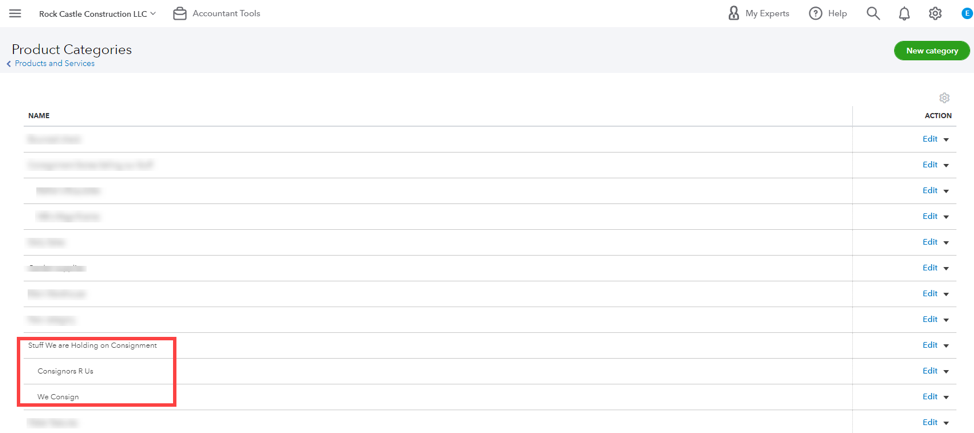Edit Stuff We are Holding on Consignment

click(x=930, y=345)
